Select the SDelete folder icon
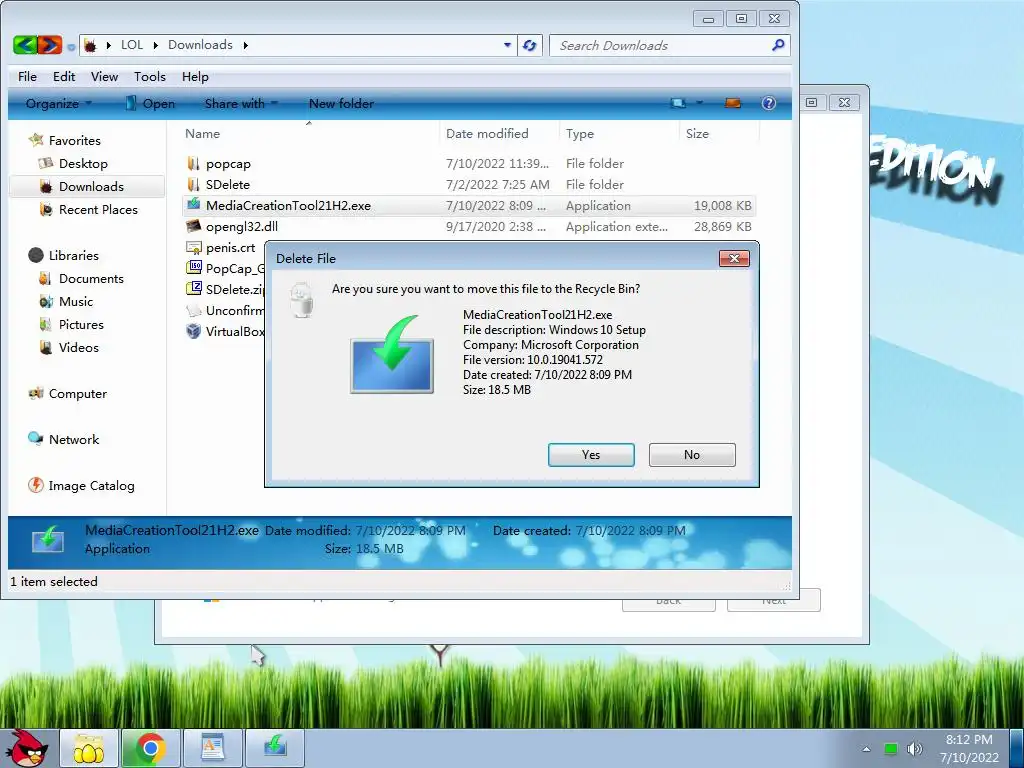Image resolution: width=1024 pixels, height=768 pixels. click(x=193, y=184)
